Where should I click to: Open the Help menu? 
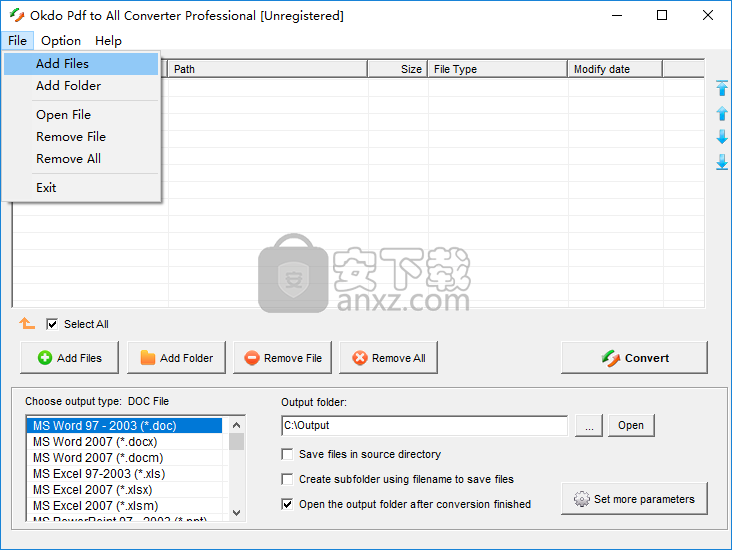(108, 41)
